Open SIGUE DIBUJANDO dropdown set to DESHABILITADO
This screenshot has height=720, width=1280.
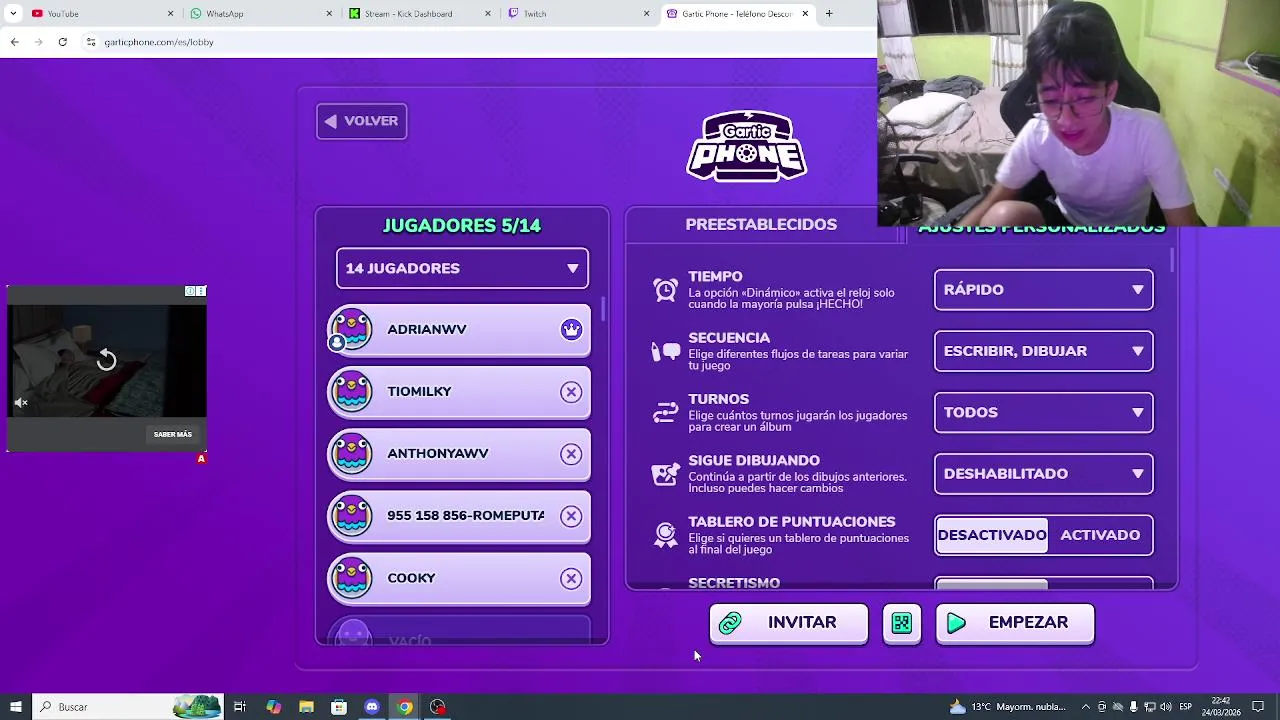pos(1043,474)
